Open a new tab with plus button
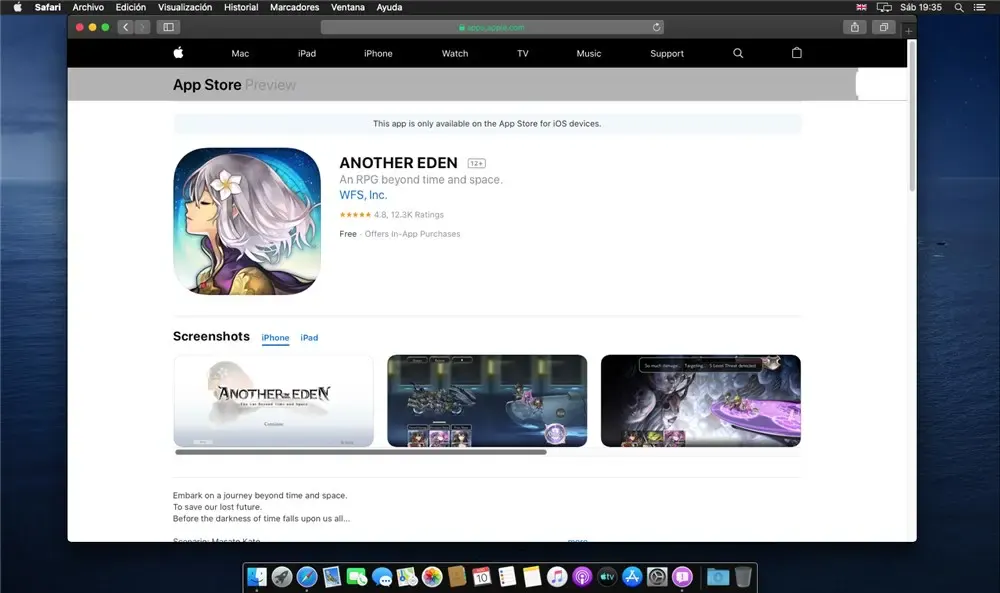 (x=908, y=31)
